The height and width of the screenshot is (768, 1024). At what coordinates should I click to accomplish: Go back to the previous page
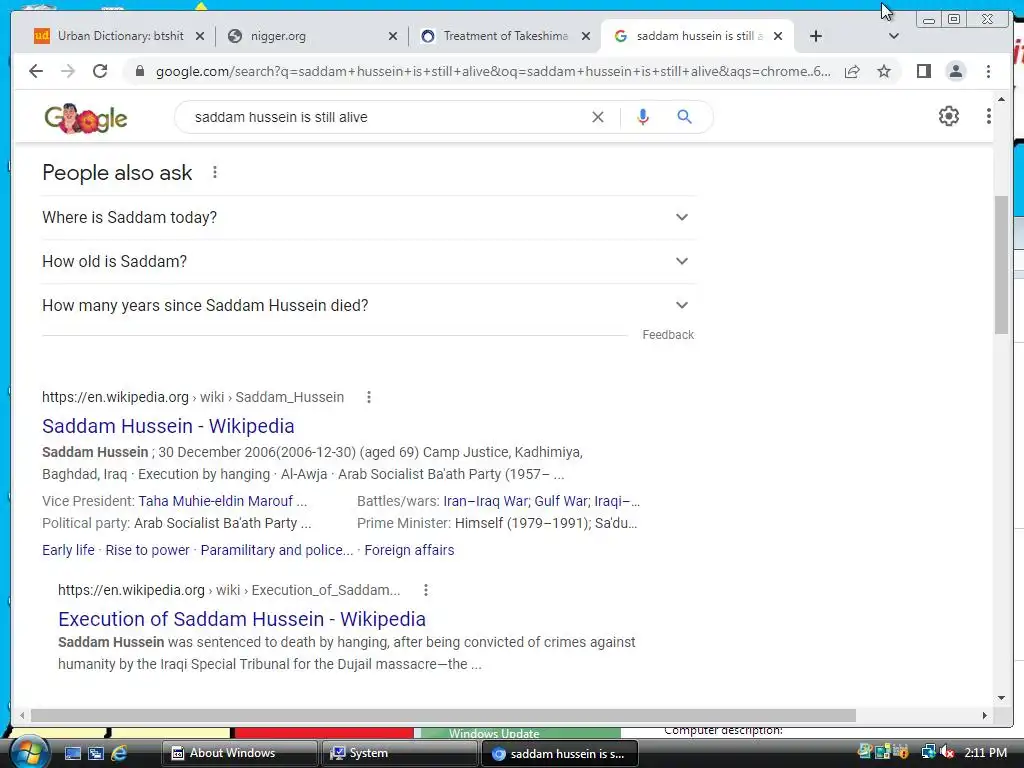pos(36,71)
